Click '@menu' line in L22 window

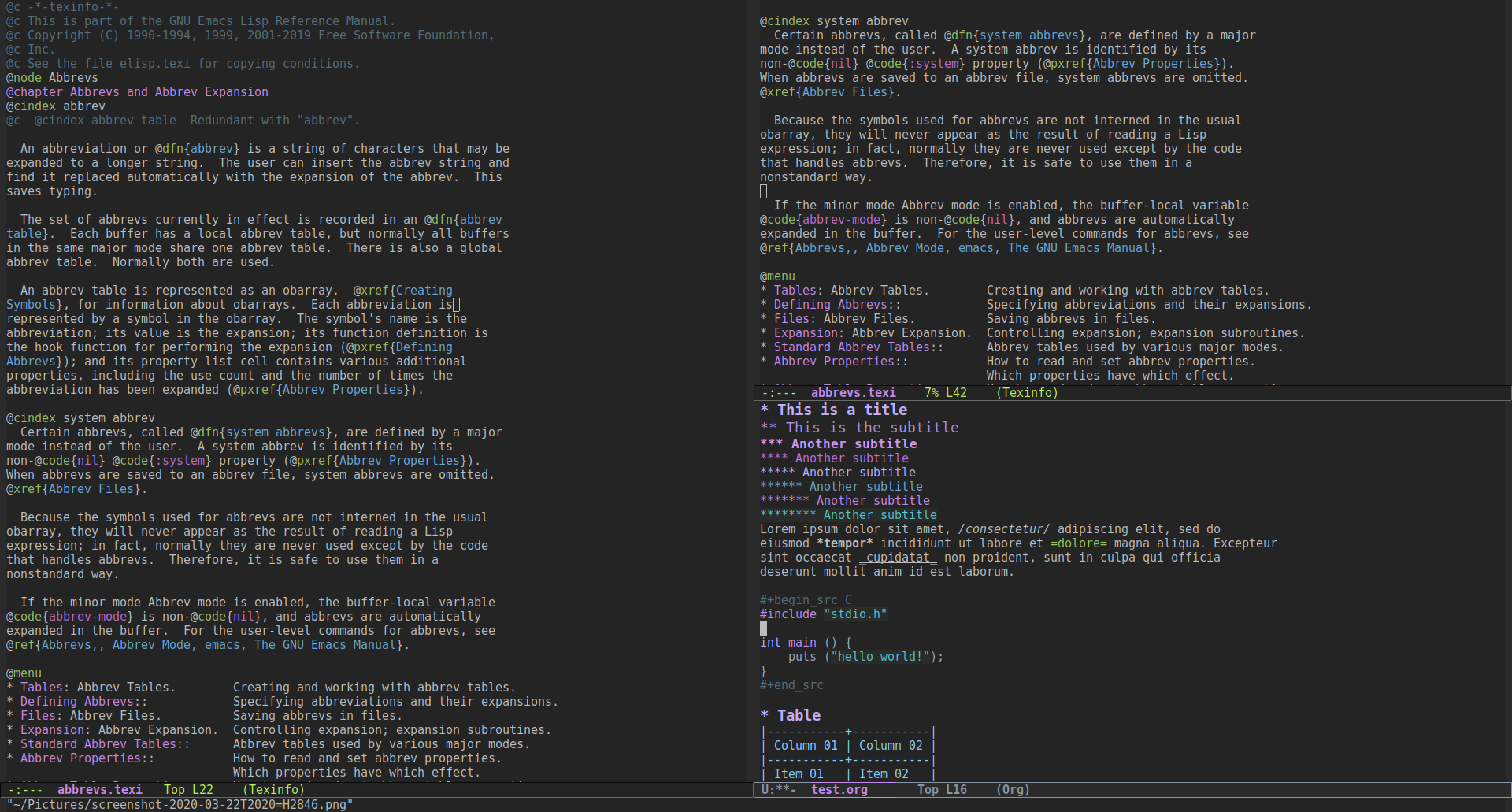24,673
